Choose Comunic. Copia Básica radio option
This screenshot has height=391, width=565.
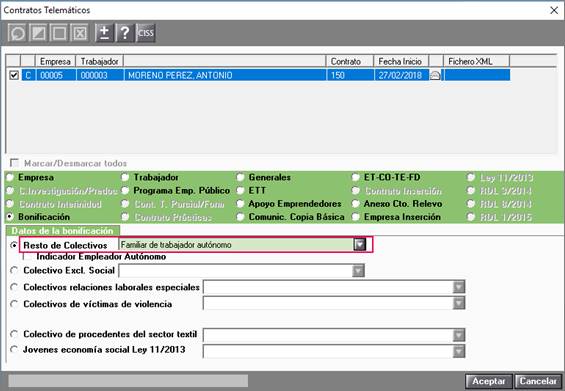(240, 217)
